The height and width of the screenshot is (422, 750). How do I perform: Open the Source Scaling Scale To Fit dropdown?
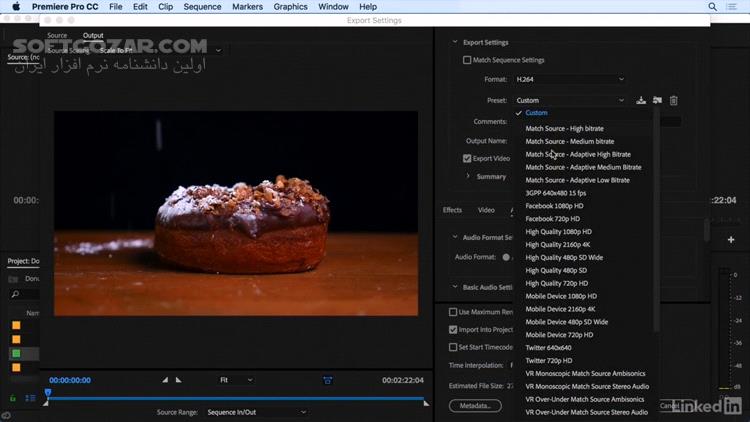160,50
